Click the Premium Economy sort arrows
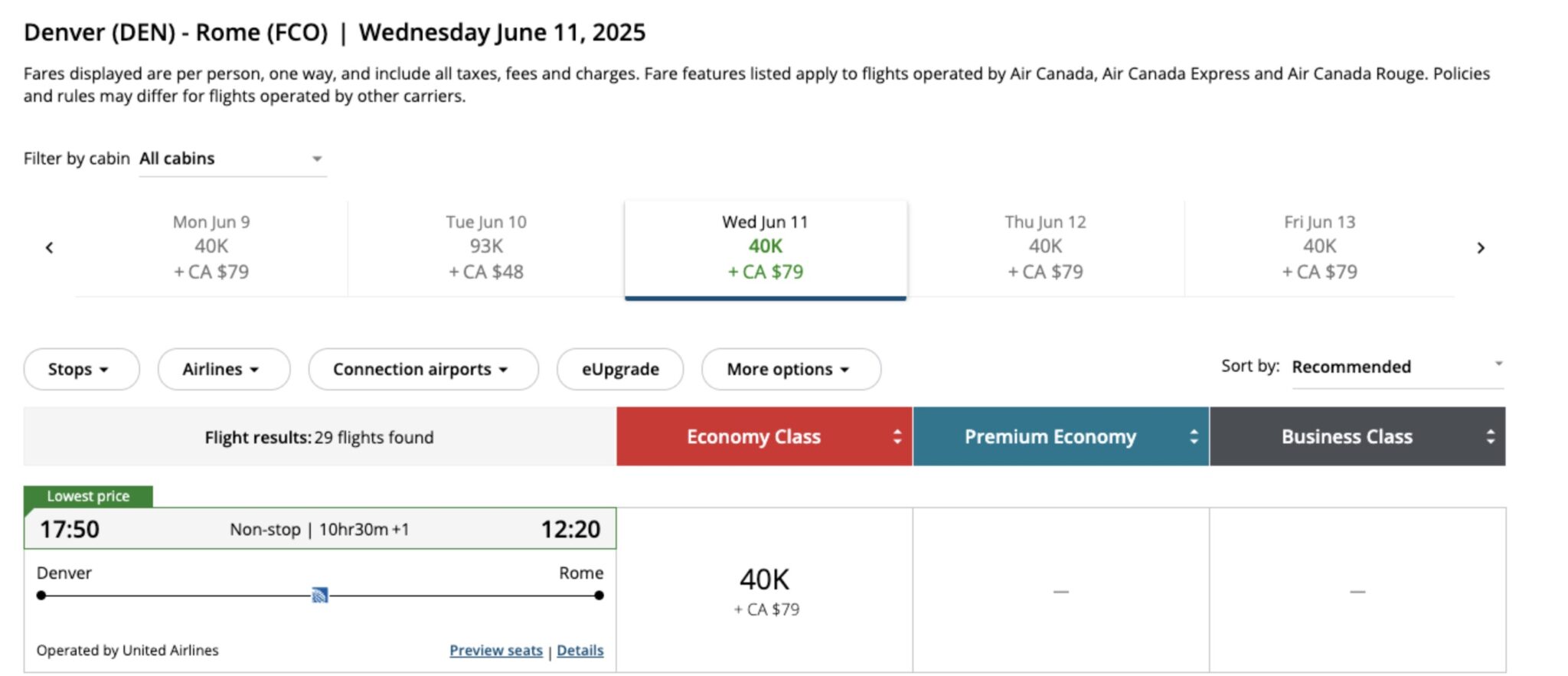Screen dimensions: 1568x676 pyautogui.click(x=1194, y=436)
